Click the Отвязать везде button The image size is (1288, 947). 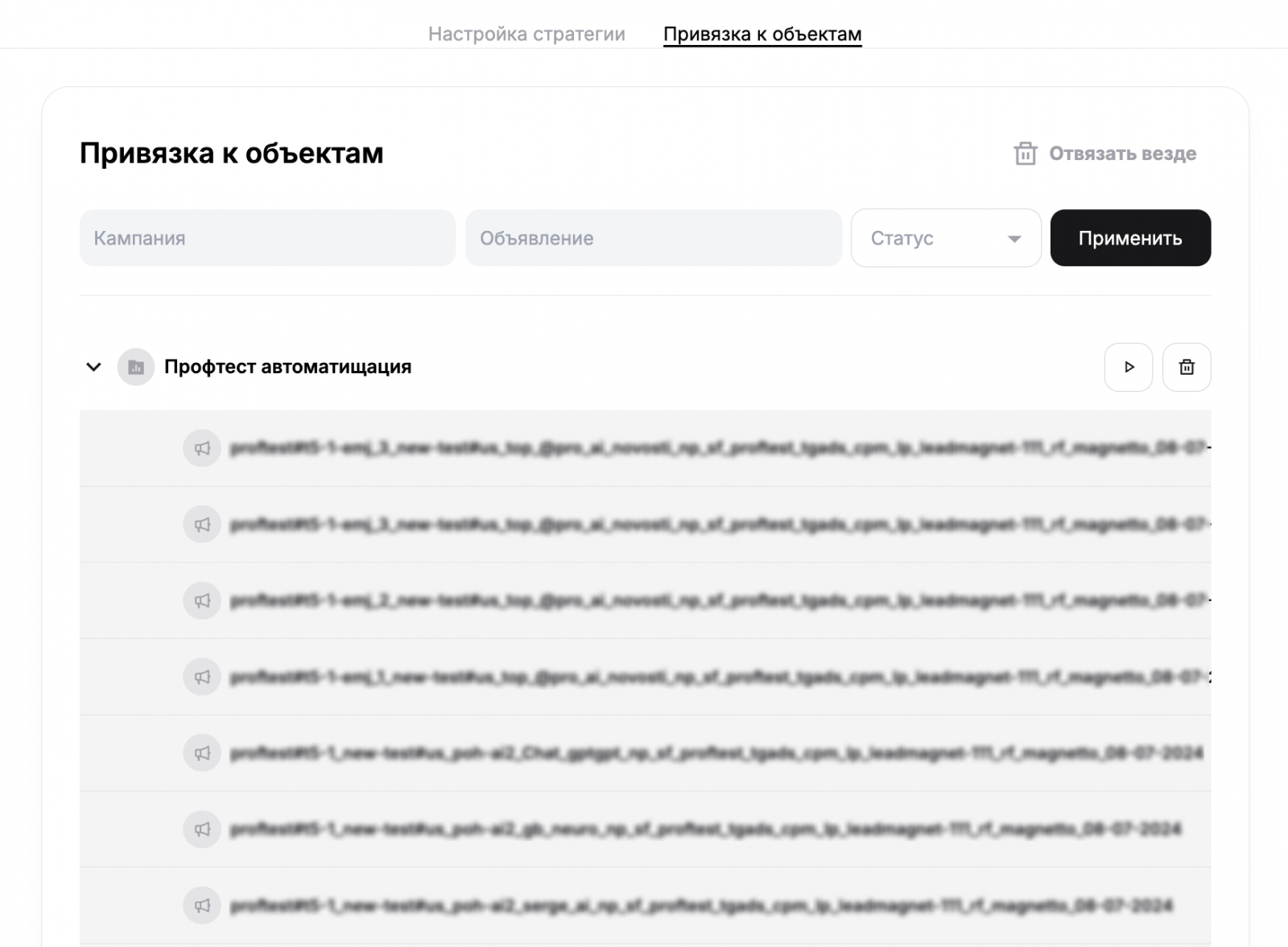tap(1105, 154)
